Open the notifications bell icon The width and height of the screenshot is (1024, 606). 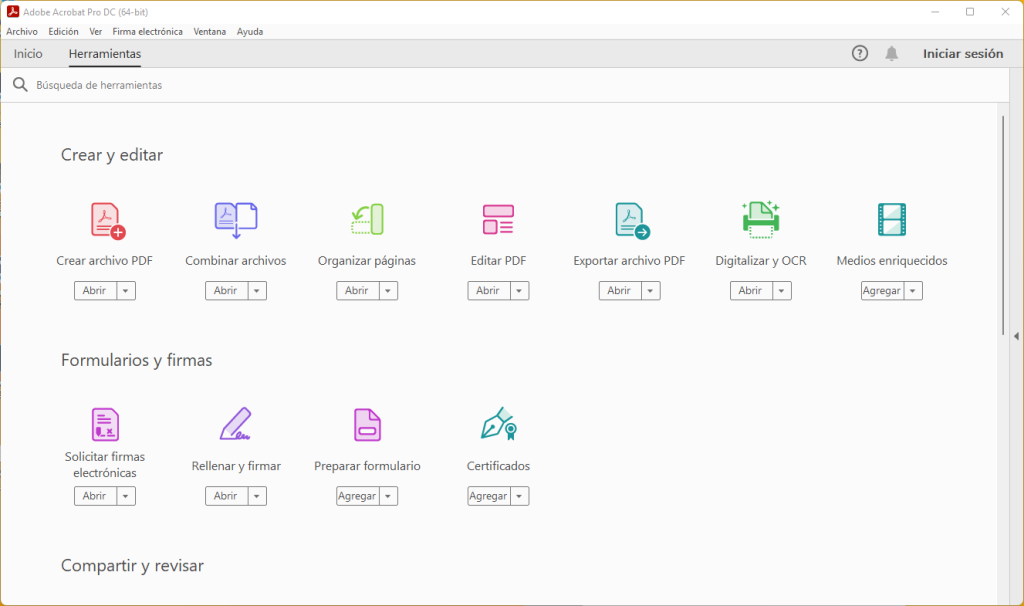coord(891,54)
